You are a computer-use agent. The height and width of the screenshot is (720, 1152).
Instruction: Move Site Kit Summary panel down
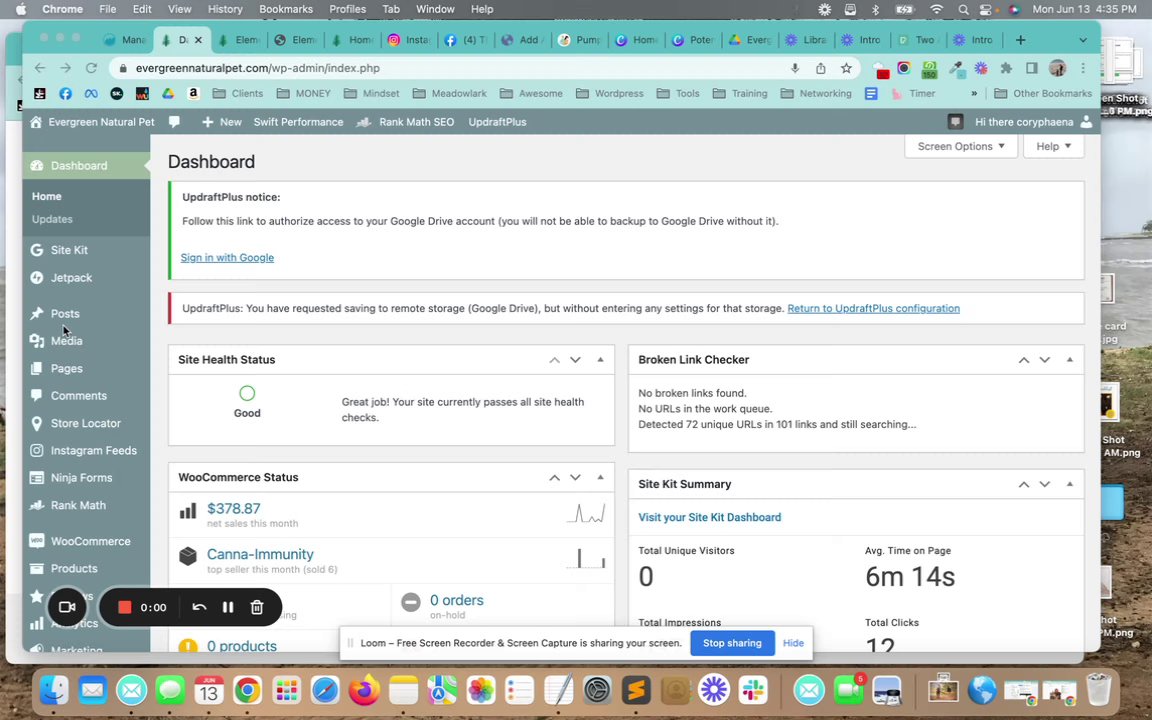tap(1045, 484)
